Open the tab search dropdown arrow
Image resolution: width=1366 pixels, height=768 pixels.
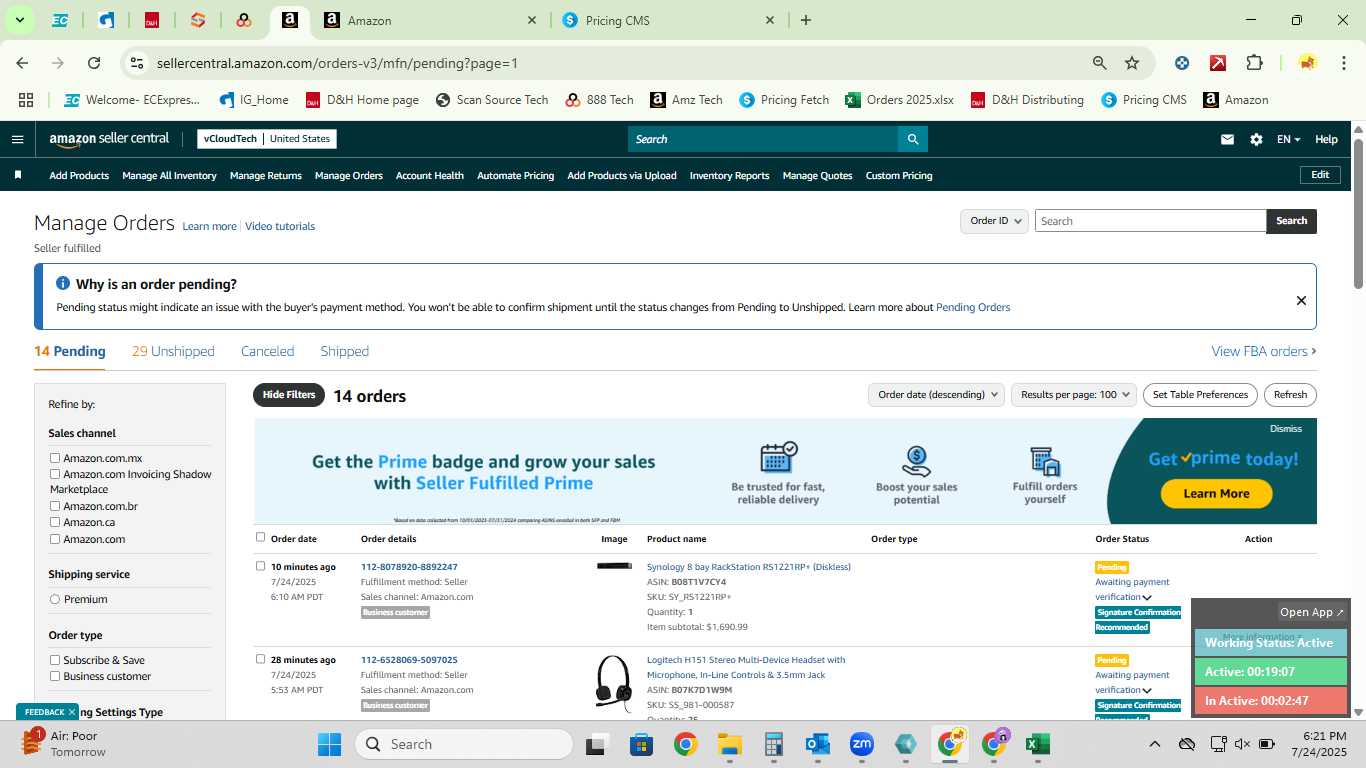coord(19,20)
